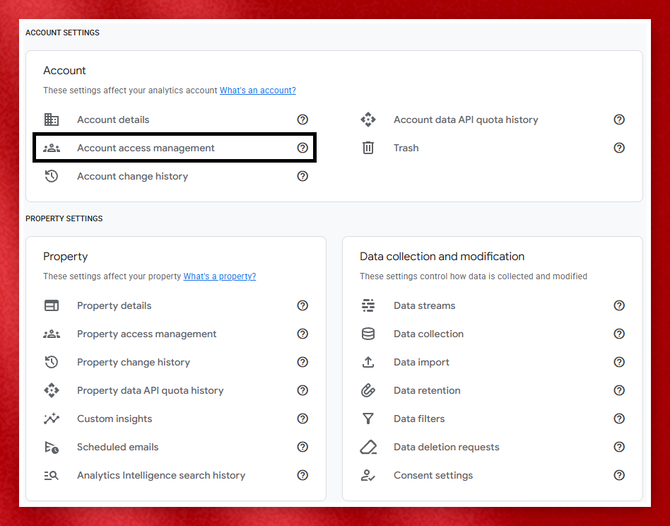Follow the "What's a property?" link
Screen dimensions: 670x526
[x=220, y=276]
